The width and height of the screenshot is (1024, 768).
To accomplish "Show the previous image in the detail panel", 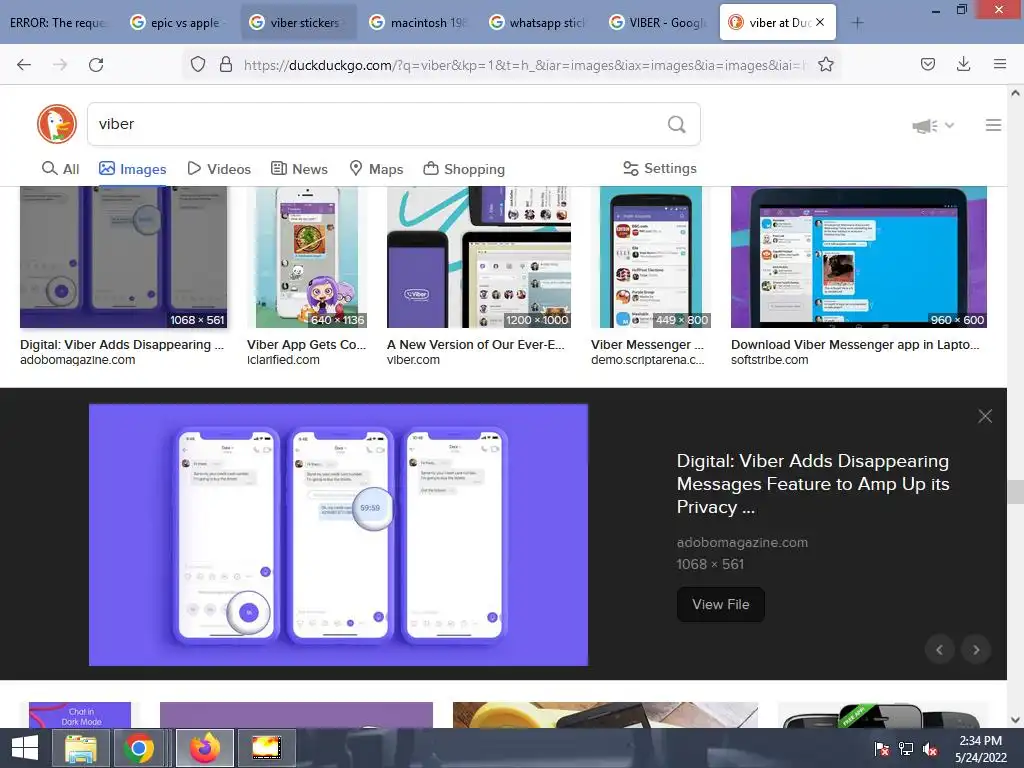I will tap(939, 650).
